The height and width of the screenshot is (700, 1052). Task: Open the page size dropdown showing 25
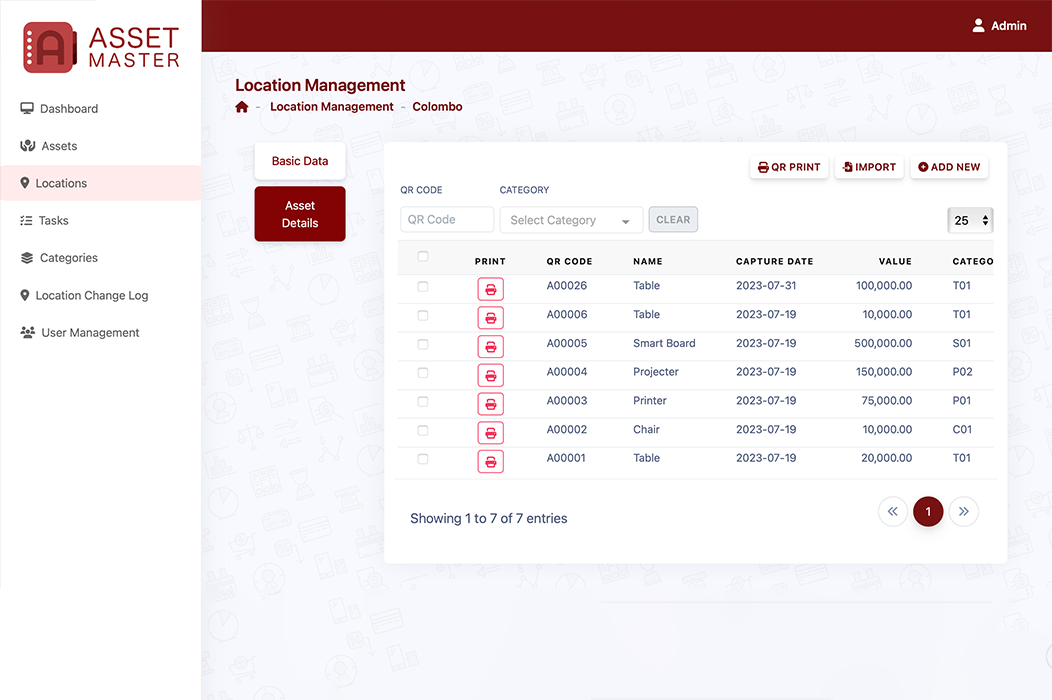pos(969,220)
